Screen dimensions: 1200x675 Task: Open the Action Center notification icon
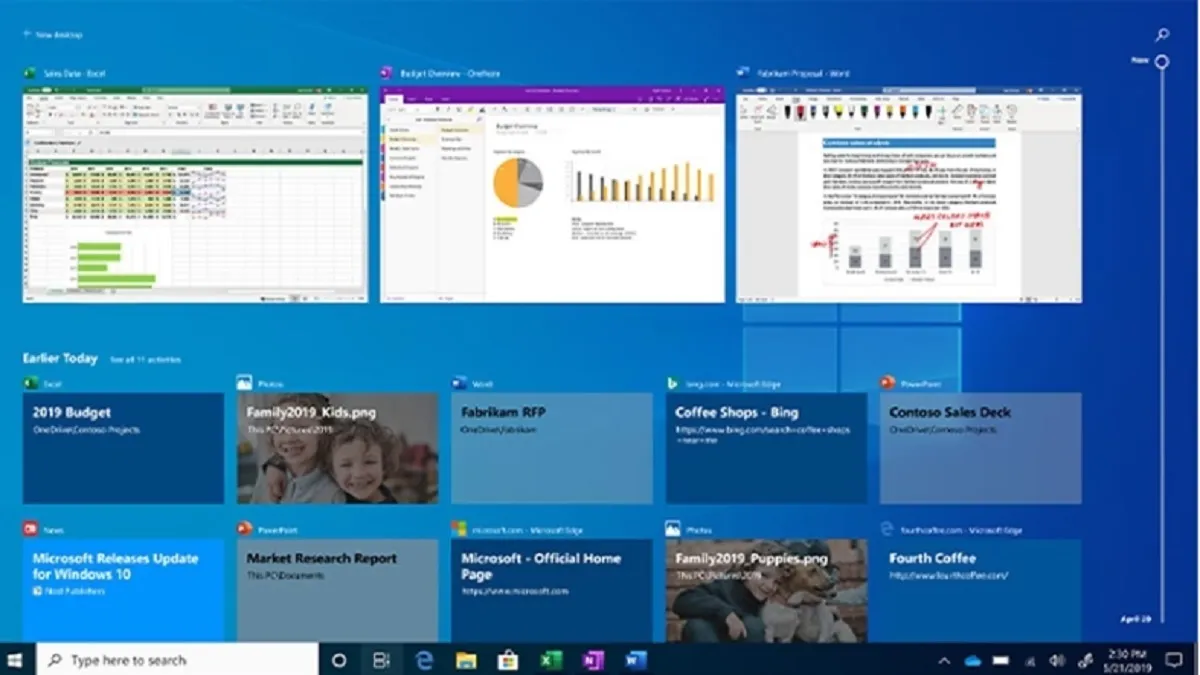click(1174, 660)
